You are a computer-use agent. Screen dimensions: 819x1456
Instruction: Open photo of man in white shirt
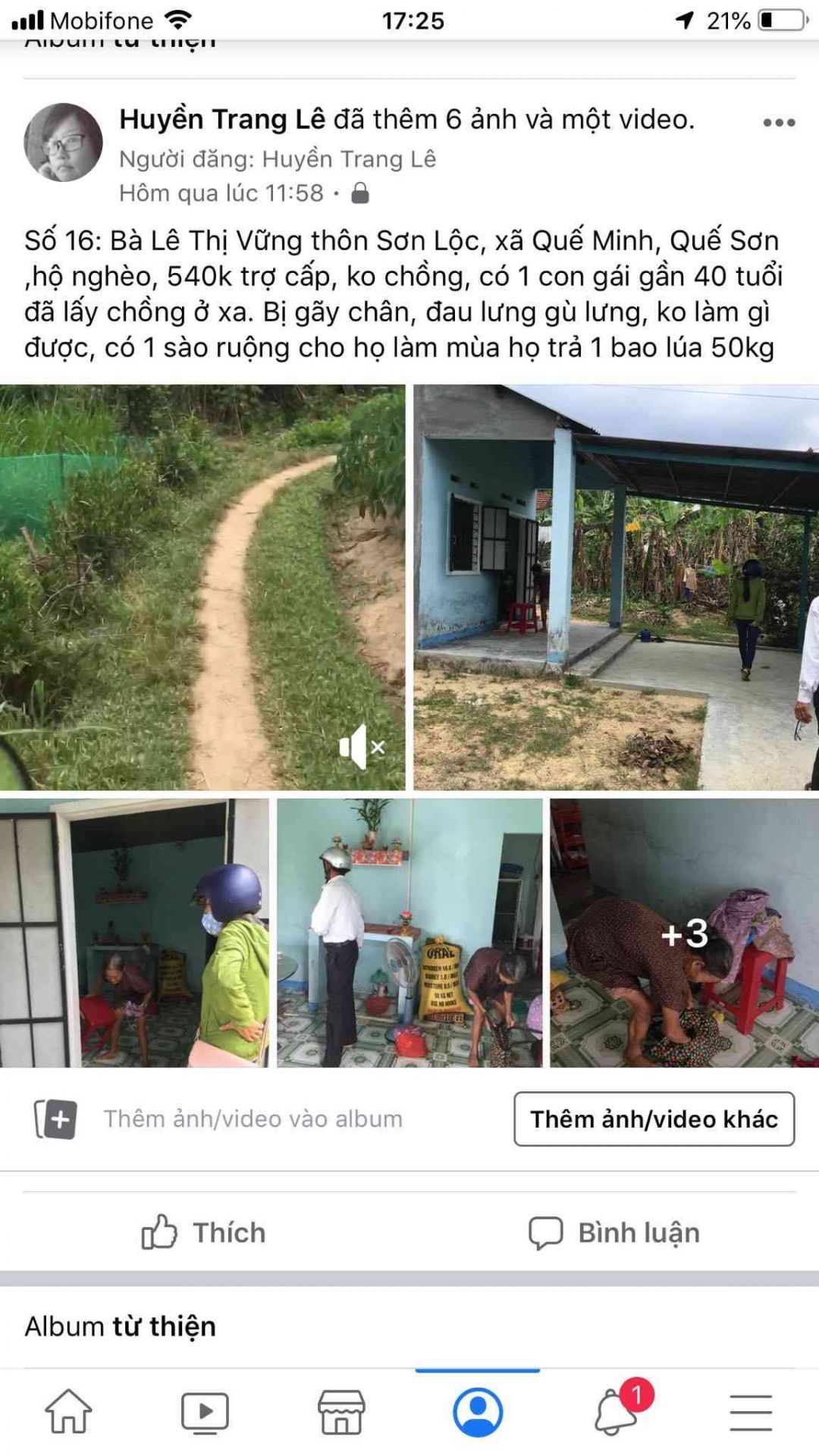coord(409,933)
